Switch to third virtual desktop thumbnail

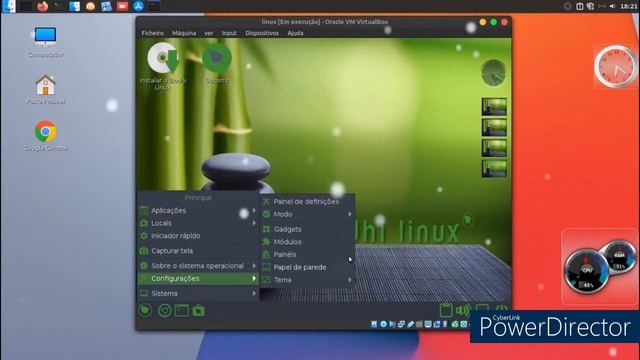click(x=494, y=148)
